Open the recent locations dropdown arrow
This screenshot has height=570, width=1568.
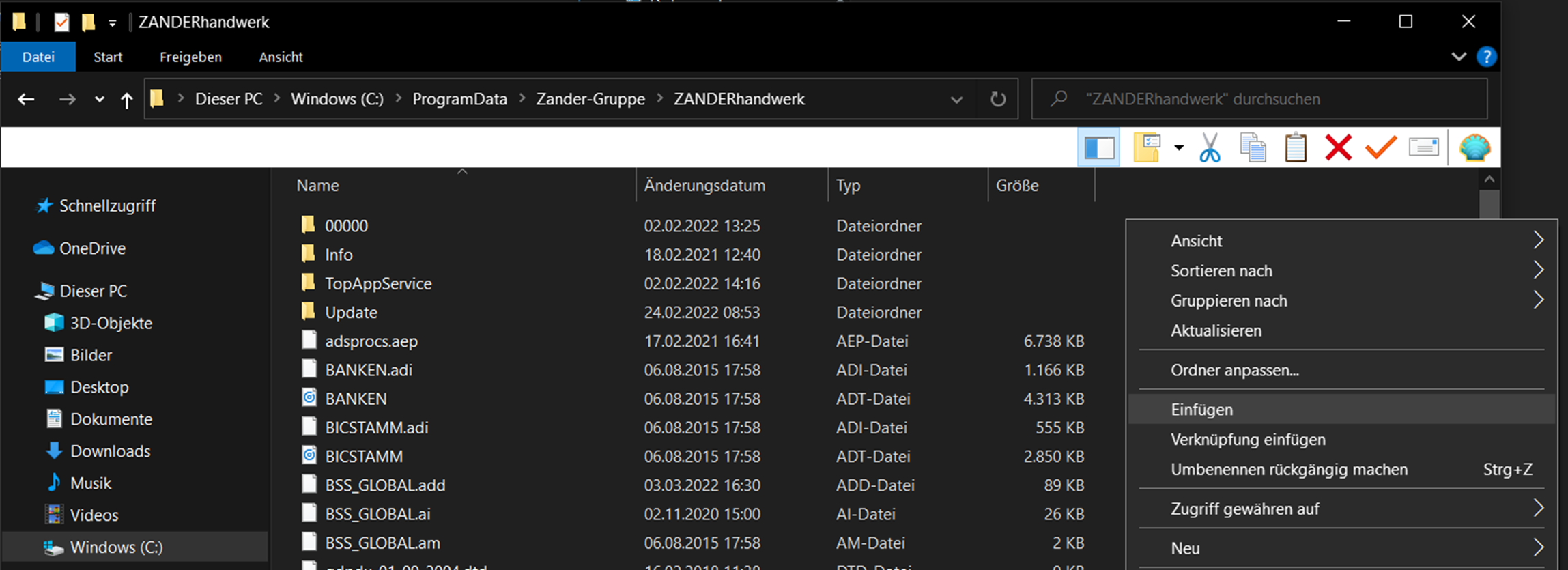(x=100, y=100)
